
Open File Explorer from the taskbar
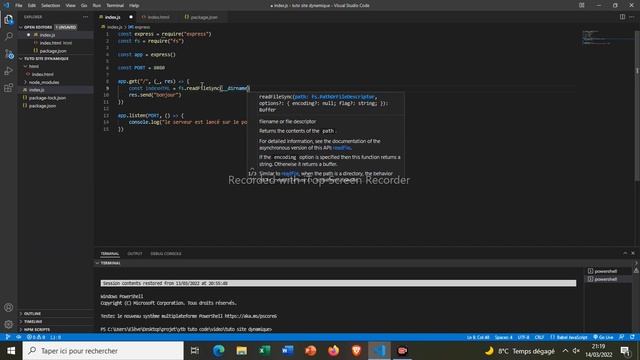click(x=242, y=351)
